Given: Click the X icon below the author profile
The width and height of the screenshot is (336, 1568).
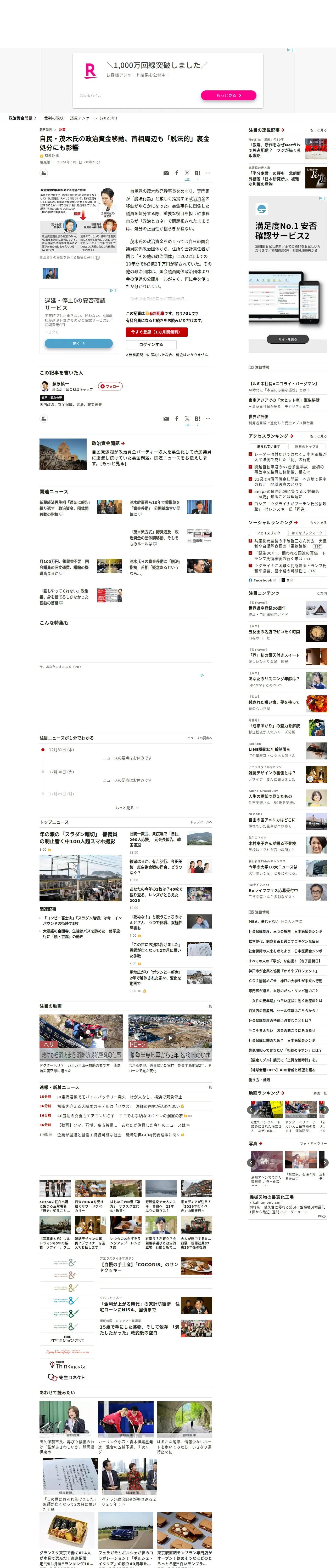Looking at the screenshot, I should [x=187, y=419].
